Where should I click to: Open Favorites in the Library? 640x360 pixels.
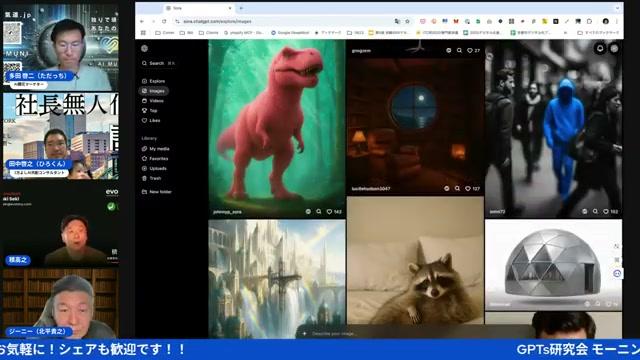155,159
